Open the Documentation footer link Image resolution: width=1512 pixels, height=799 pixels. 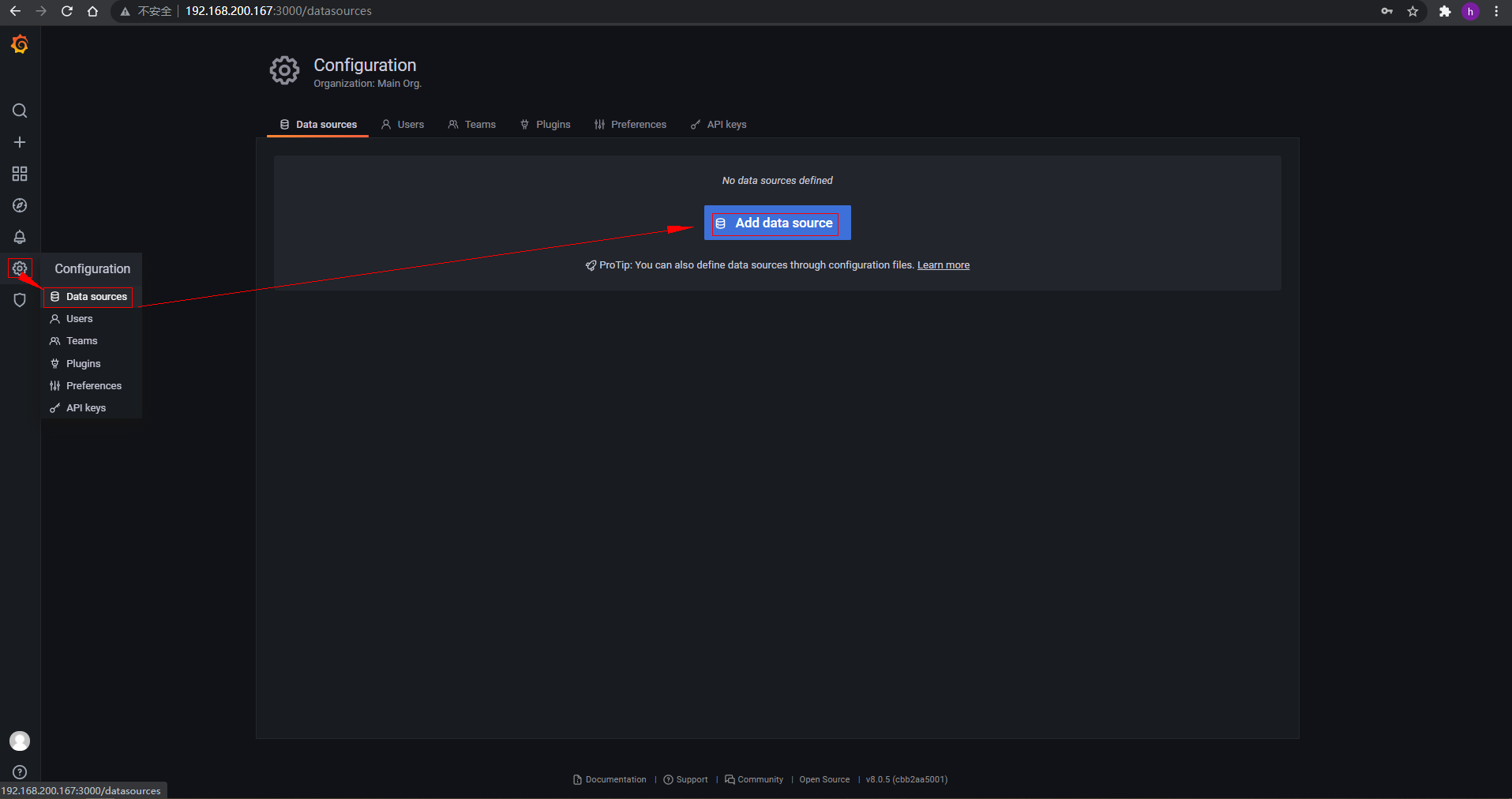click(610, 779)
